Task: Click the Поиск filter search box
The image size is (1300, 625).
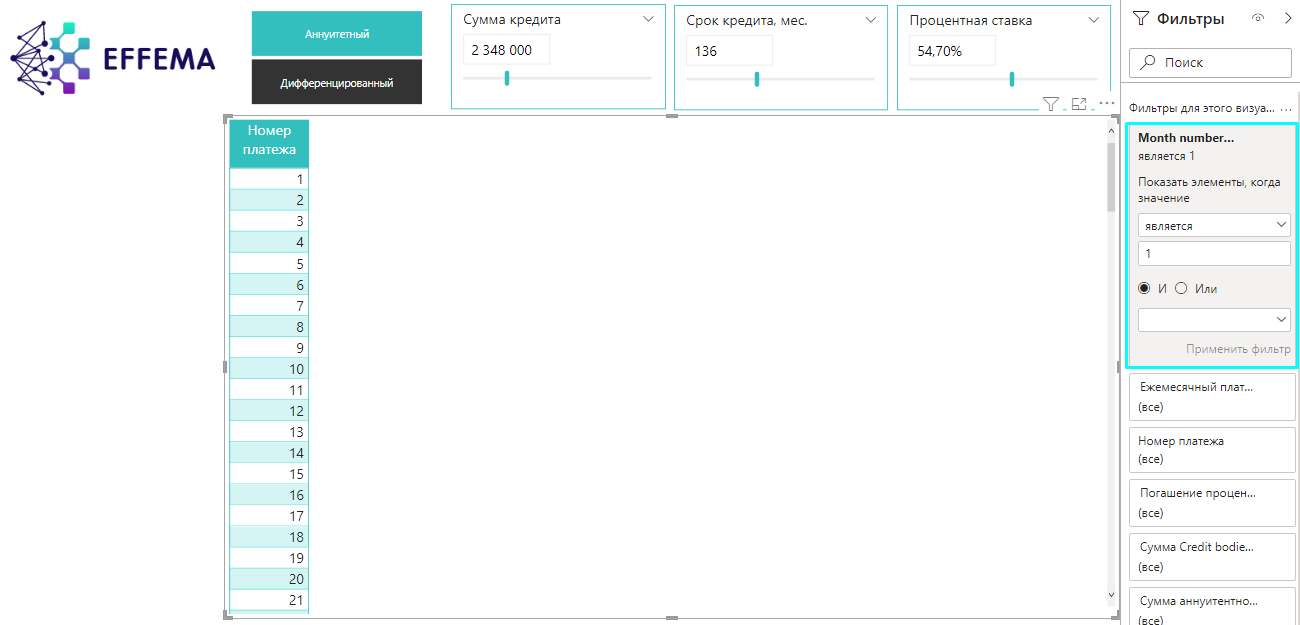Action: coord(1210,62)
